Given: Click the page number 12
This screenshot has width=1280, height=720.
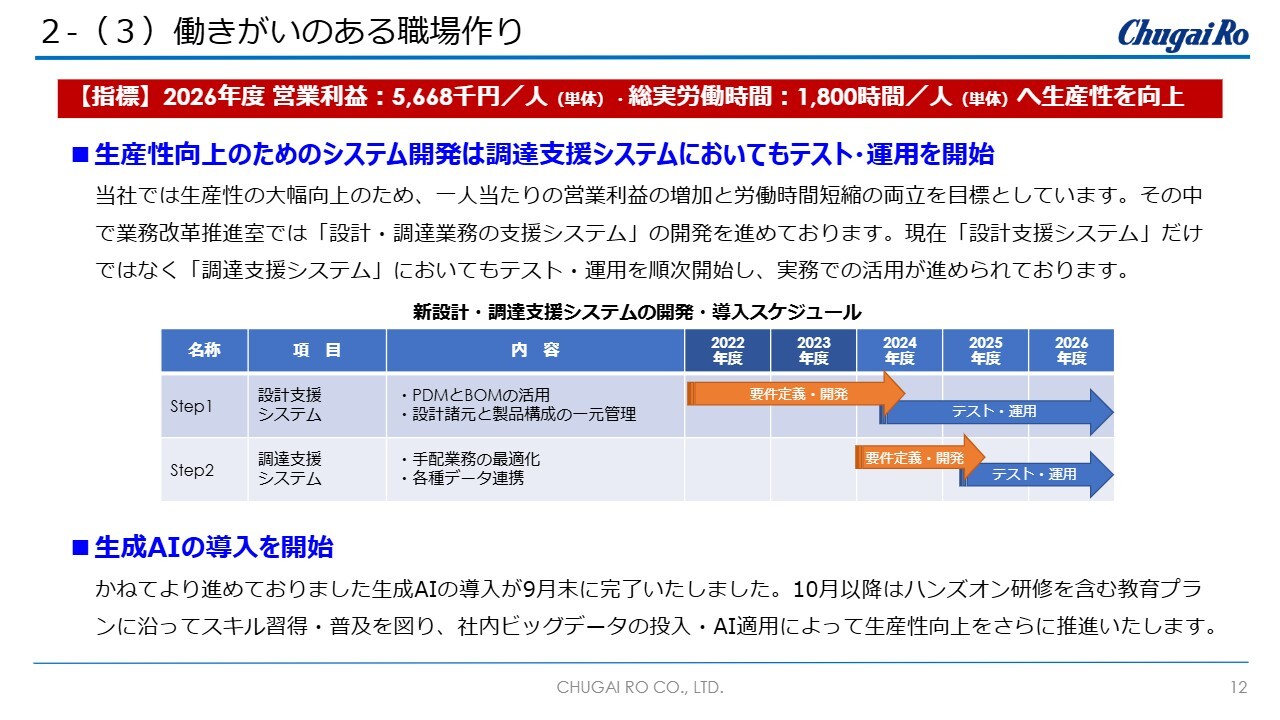Looking at the screenshot, I should [x=1238, y=688].
